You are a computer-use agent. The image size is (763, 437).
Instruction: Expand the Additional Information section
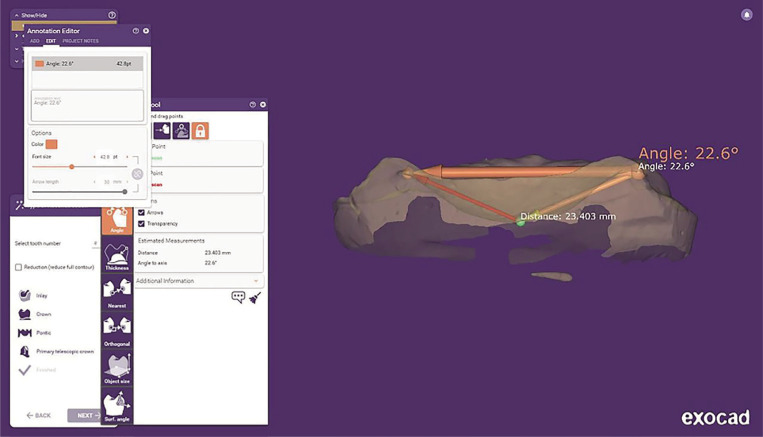point(200,280)
